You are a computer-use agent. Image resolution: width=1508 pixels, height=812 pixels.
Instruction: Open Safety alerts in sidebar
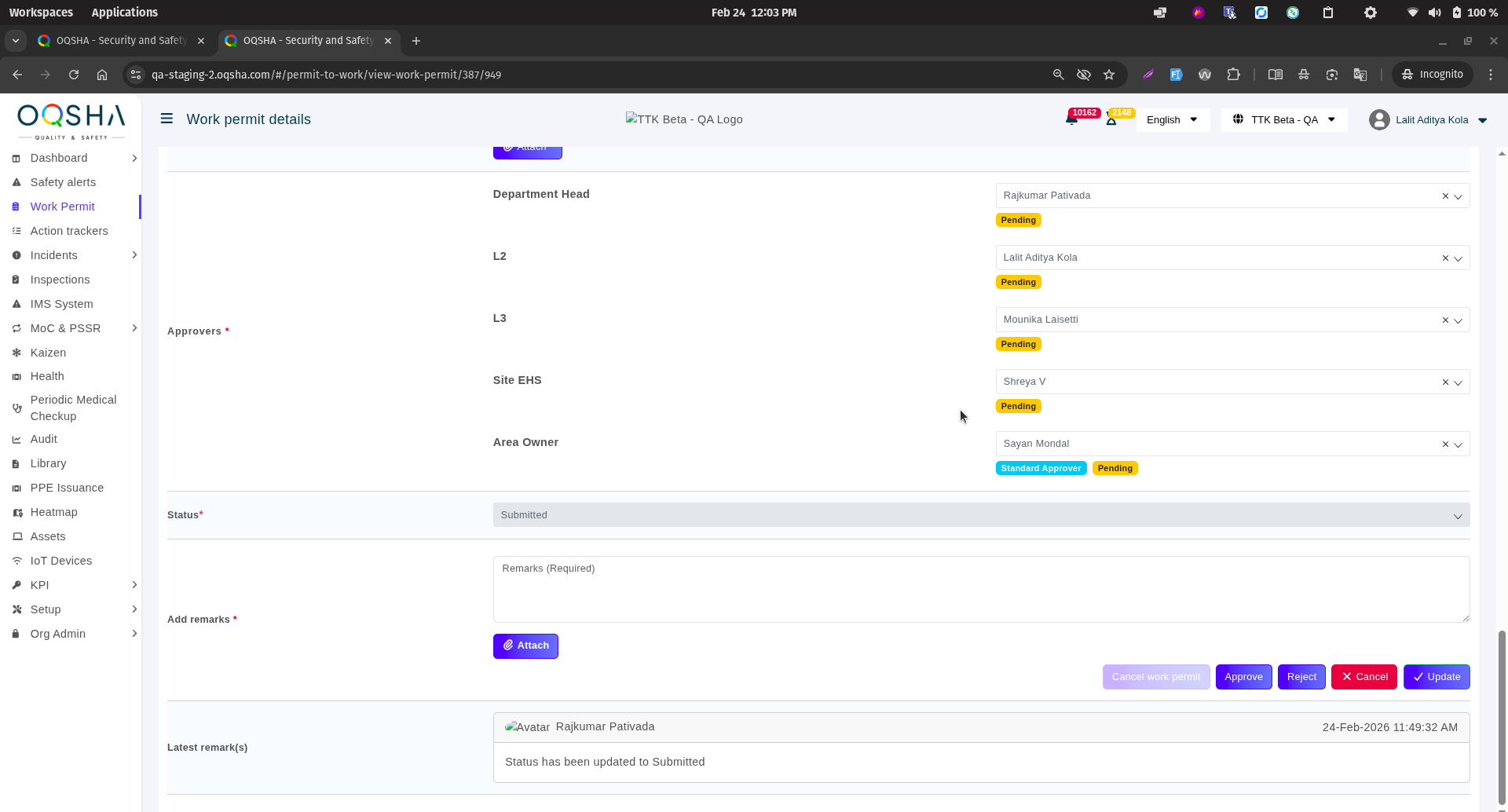[x=63, y=182]
